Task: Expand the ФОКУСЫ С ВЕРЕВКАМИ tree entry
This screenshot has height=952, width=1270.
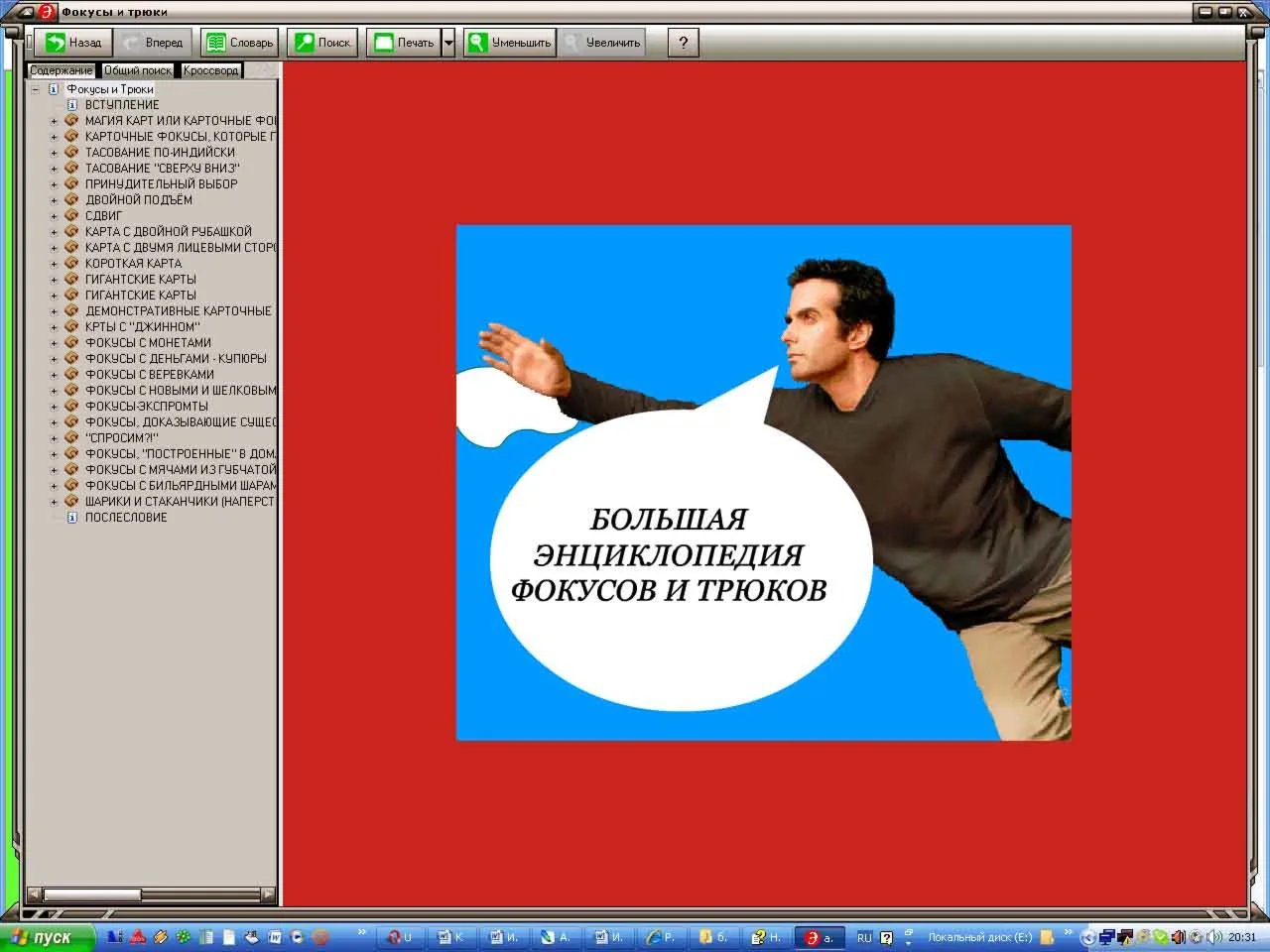Action: pos(54,374)
